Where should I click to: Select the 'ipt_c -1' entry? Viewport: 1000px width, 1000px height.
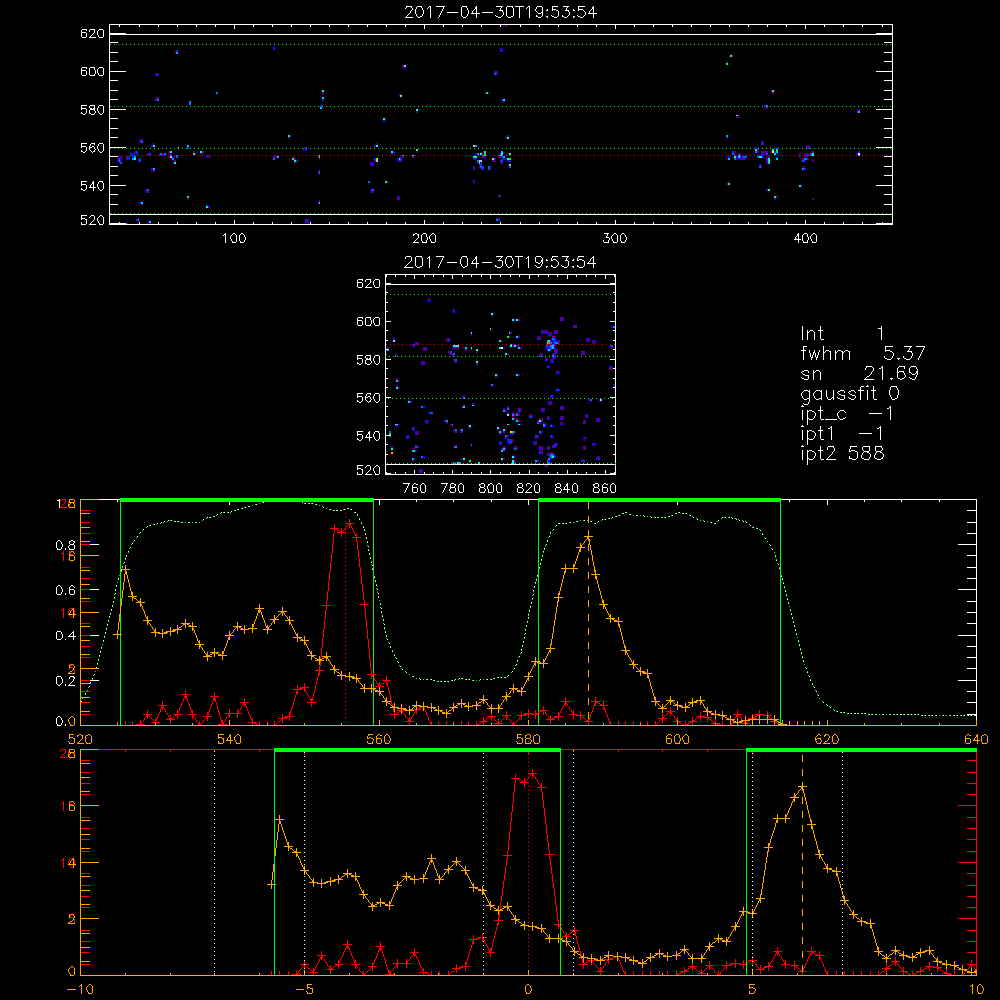point(847,414)
